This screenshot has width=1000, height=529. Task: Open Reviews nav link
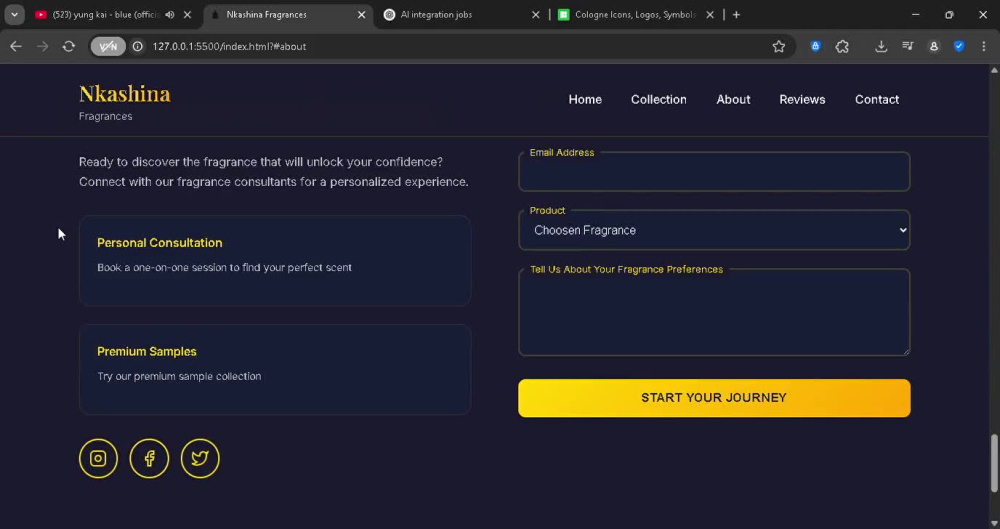pyautogui.click(x=802, y=100)
